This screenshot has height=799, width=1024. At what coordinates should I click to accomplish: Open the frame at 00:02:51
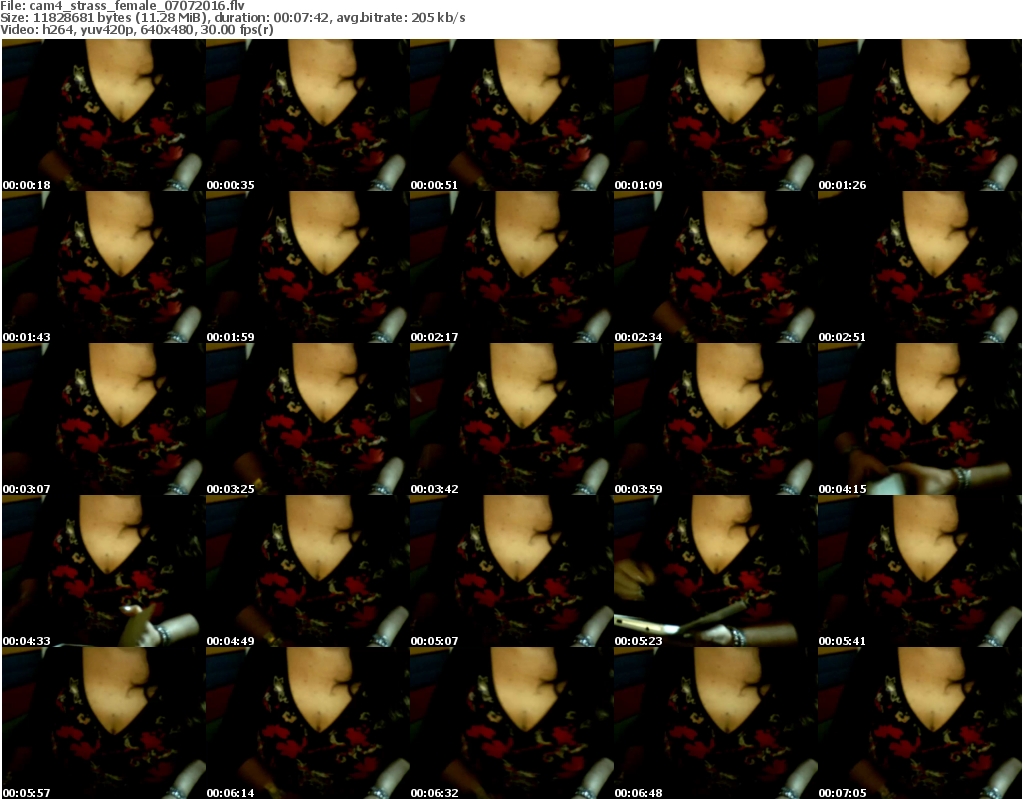click(920, 267)
